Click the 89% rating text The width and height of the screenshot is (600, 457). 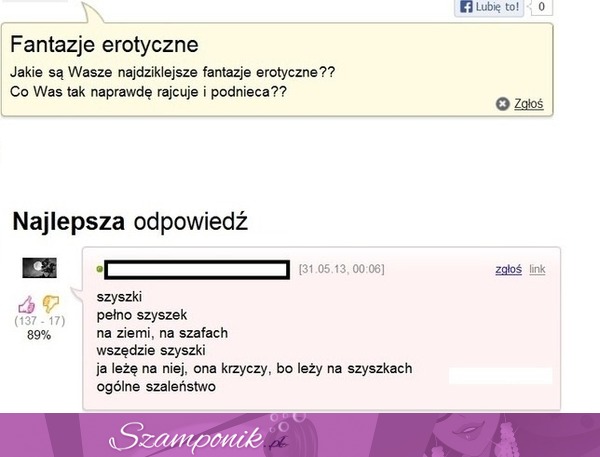click(x=39, y=335)
